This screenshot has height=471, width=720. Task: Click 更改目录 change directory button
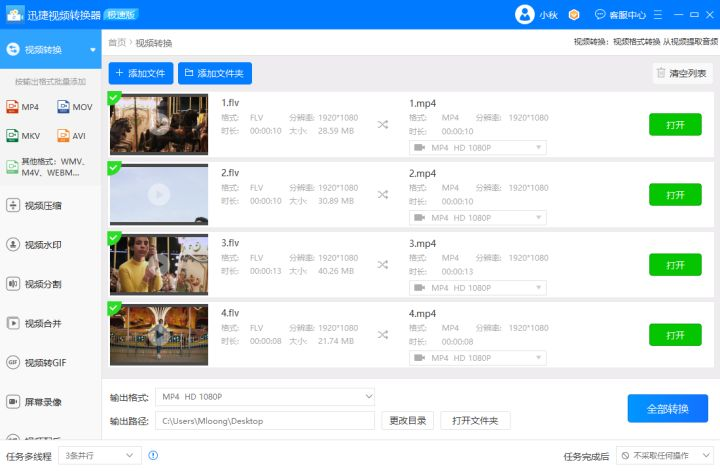tap(407, 421)
